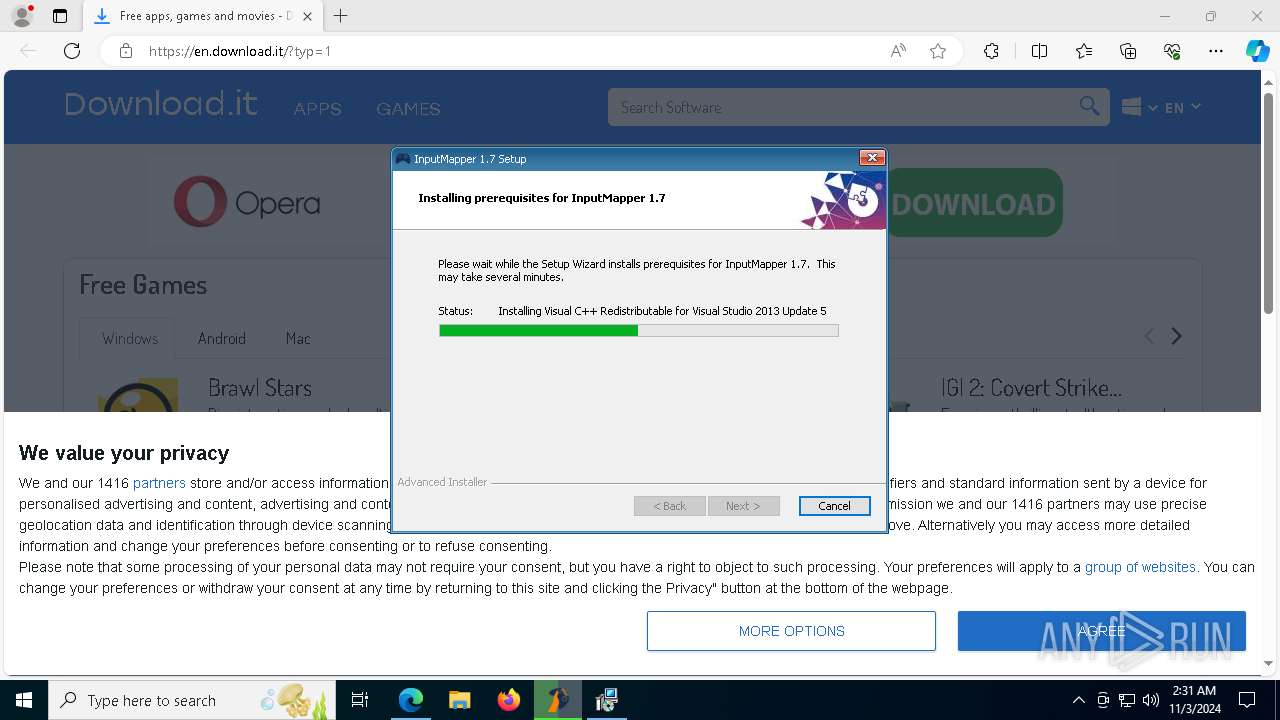Click the Read aloud icon
The height and width of the screenshot is (720, 1280).
898,51
